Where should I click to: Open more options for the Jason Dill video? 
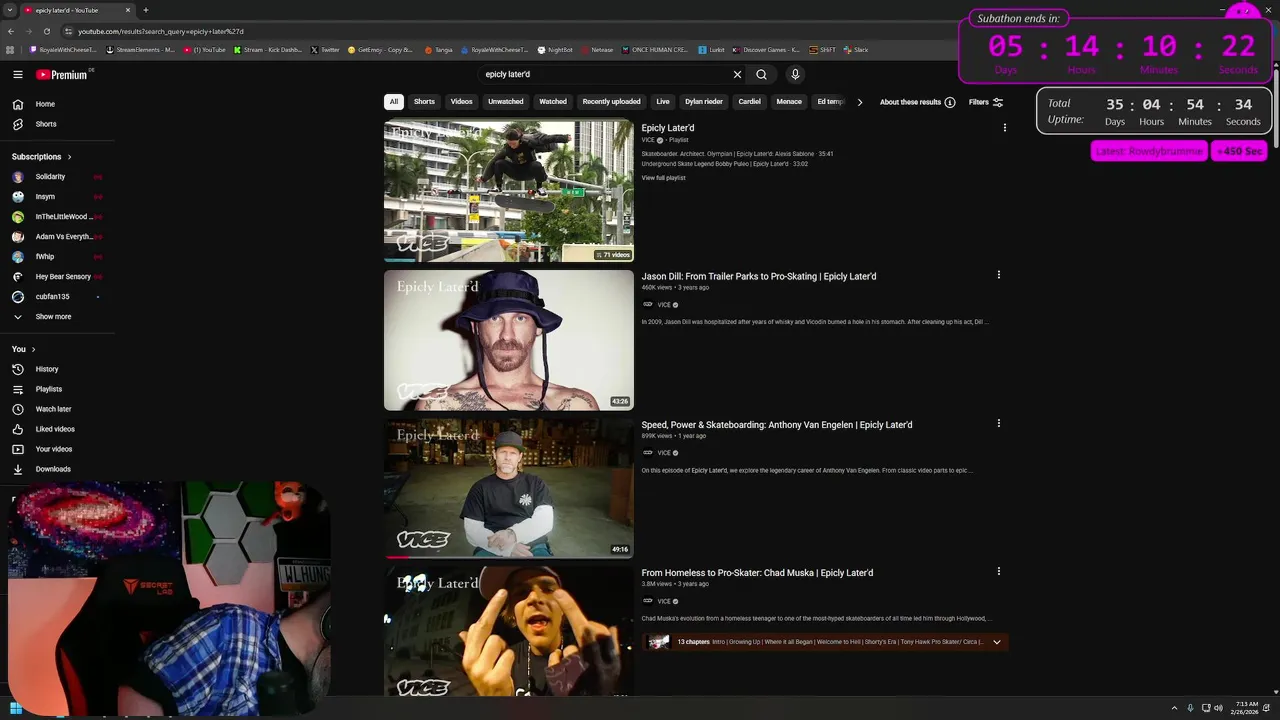tap(998, 275)
